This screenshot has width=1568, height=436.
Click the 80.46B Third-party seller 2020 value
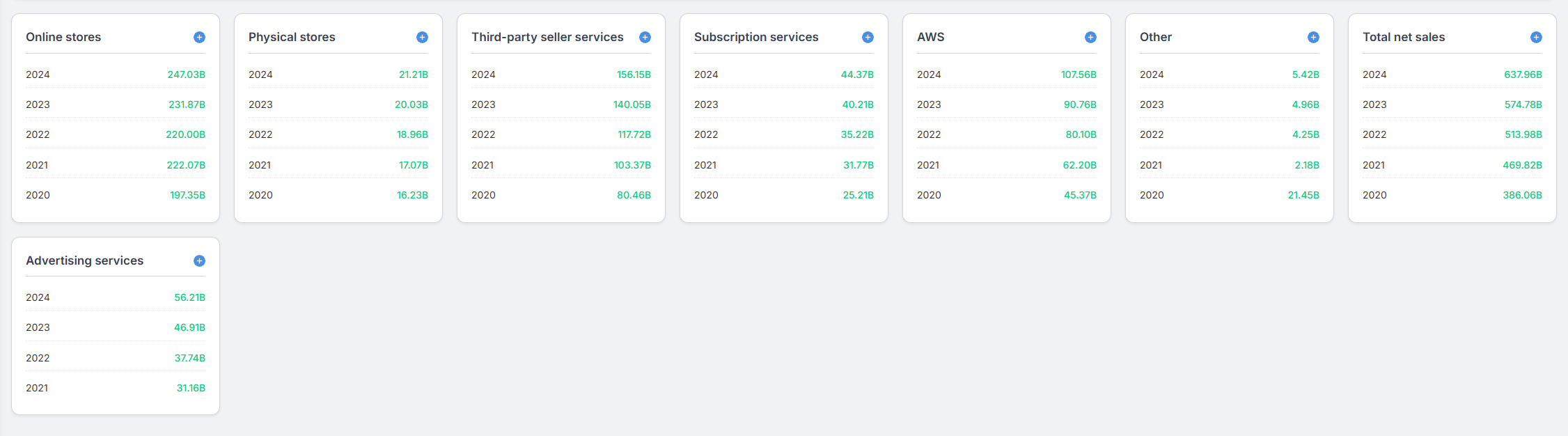[634, 195]
